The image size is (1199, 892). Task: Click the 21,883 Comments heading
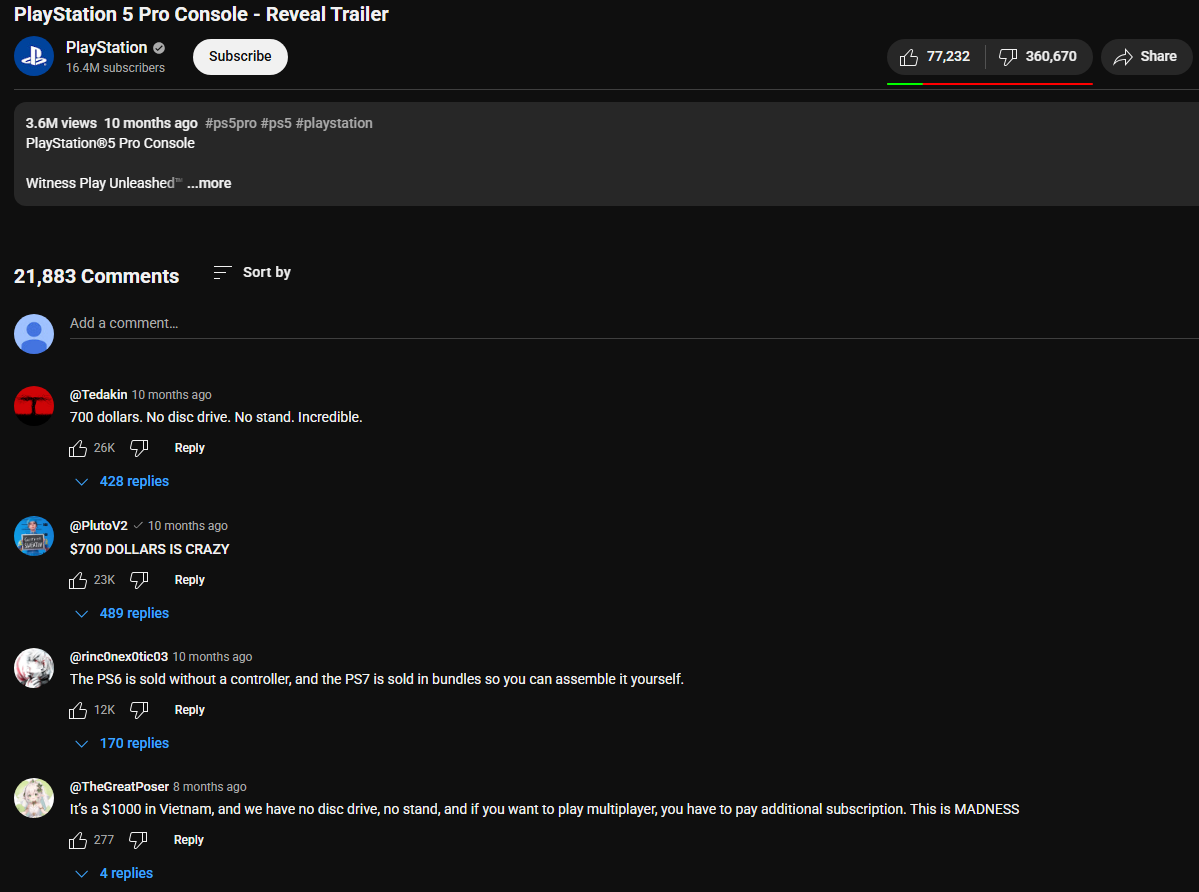pyautogui.click(x=96, y=276)
